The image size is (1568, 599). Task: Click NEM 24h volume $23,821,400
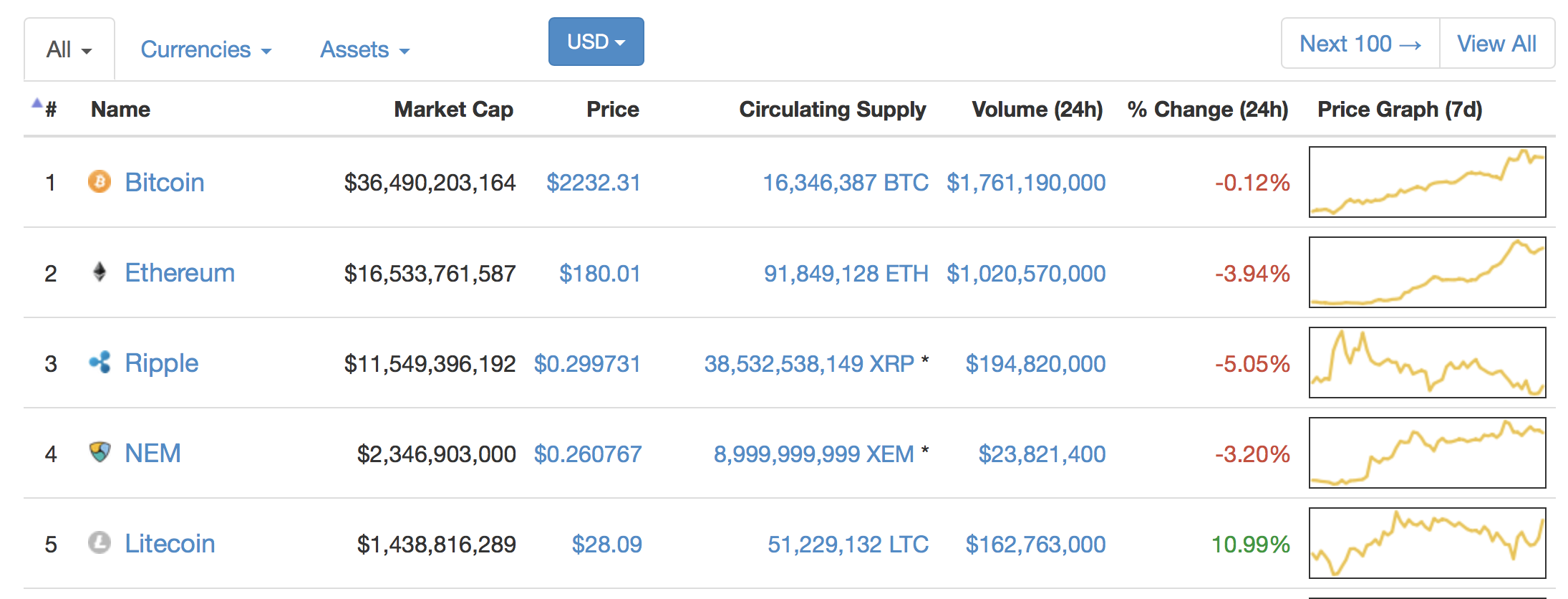click(x=1042, y=454)
